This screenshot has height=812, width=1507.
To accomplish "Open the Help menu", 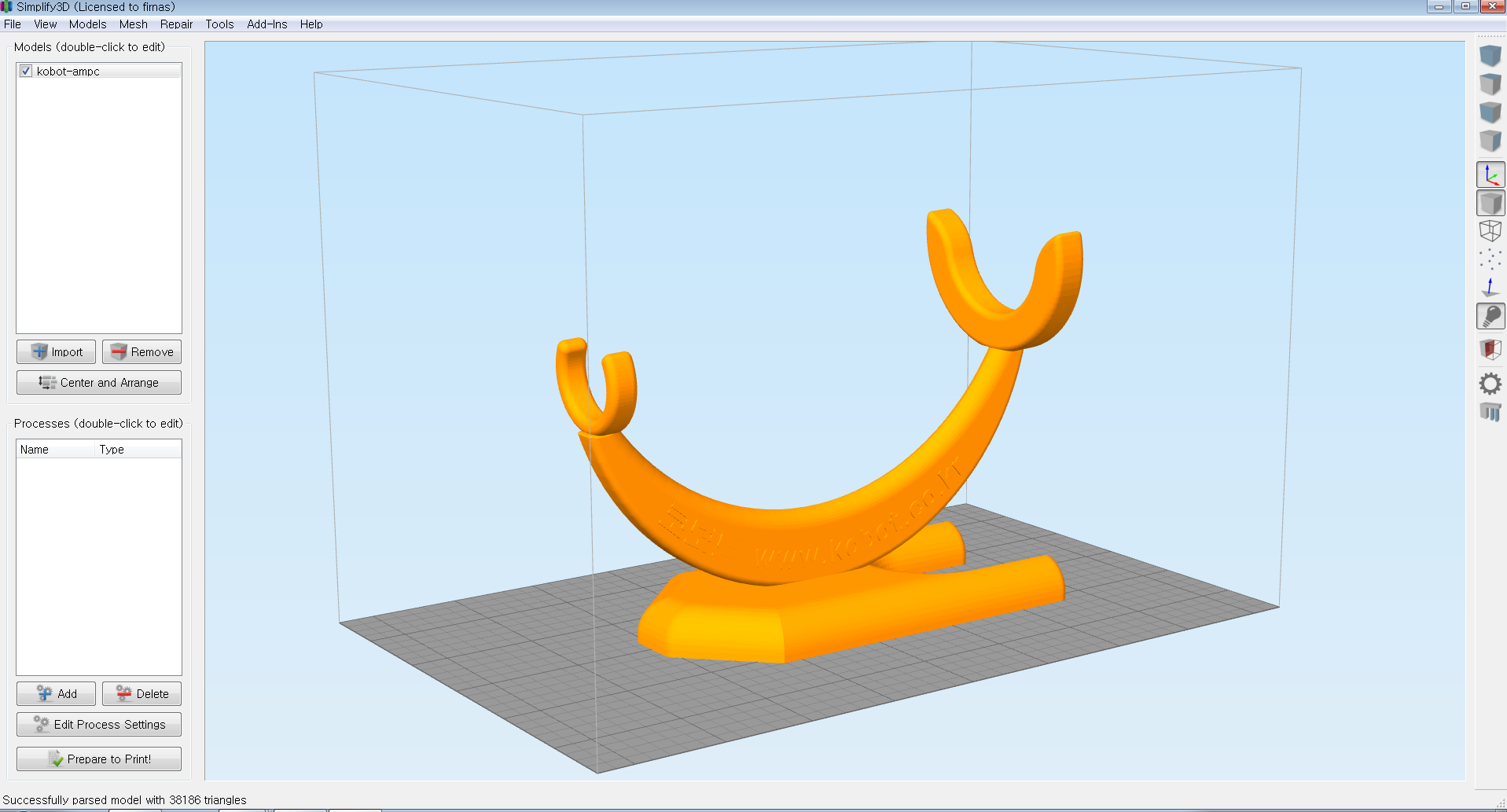I will point(311,24).
